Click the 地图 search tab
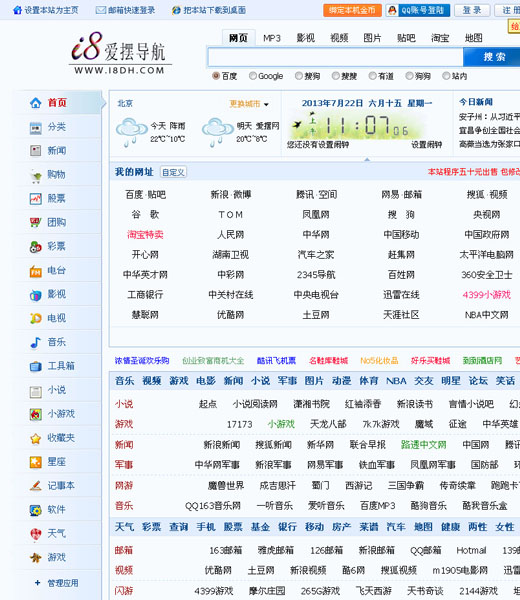The width and height of the screenshot is (520, 600). tap(474, 38)
